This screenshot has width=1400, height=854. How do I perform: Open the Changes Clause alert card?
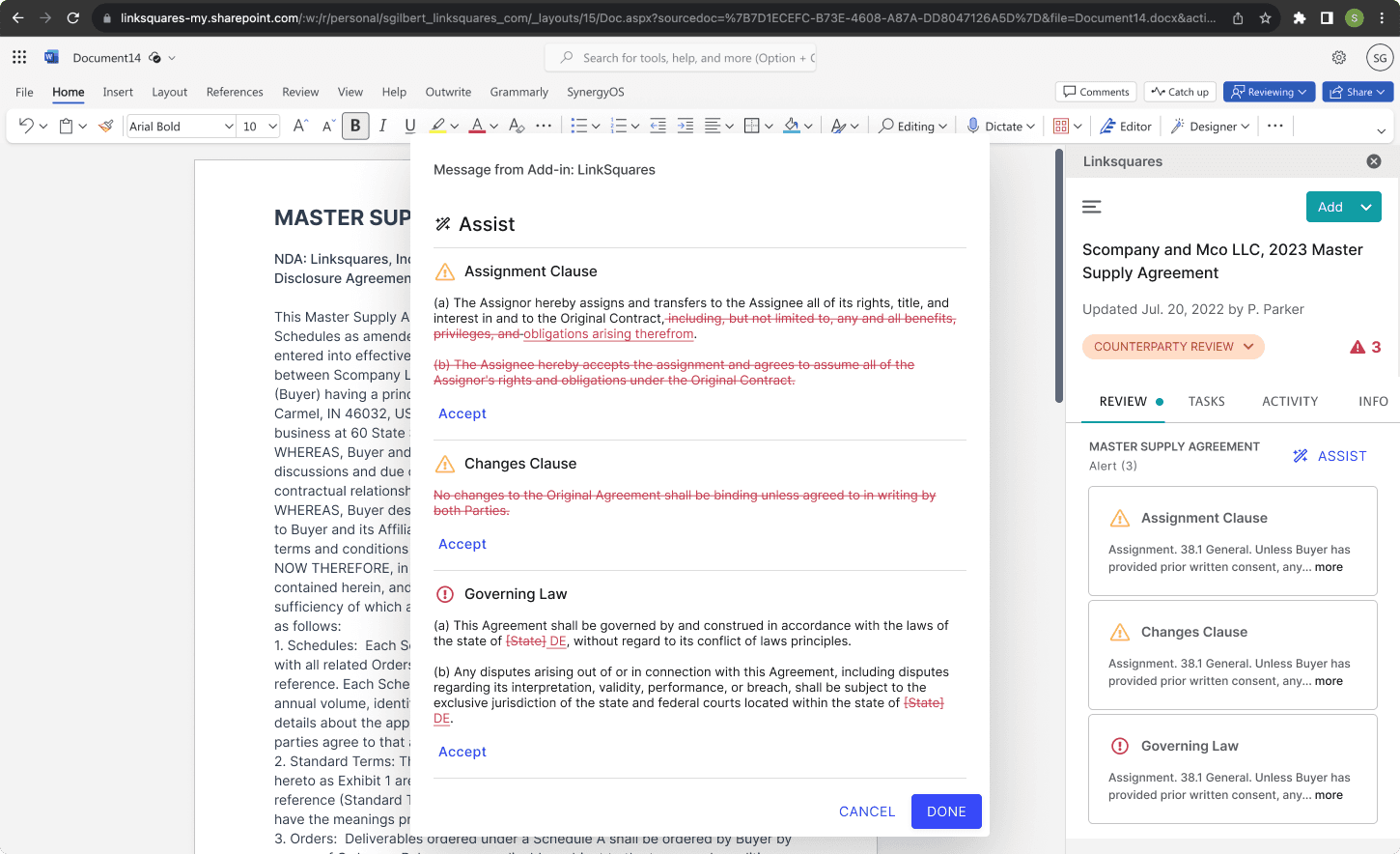(1232, 656)
